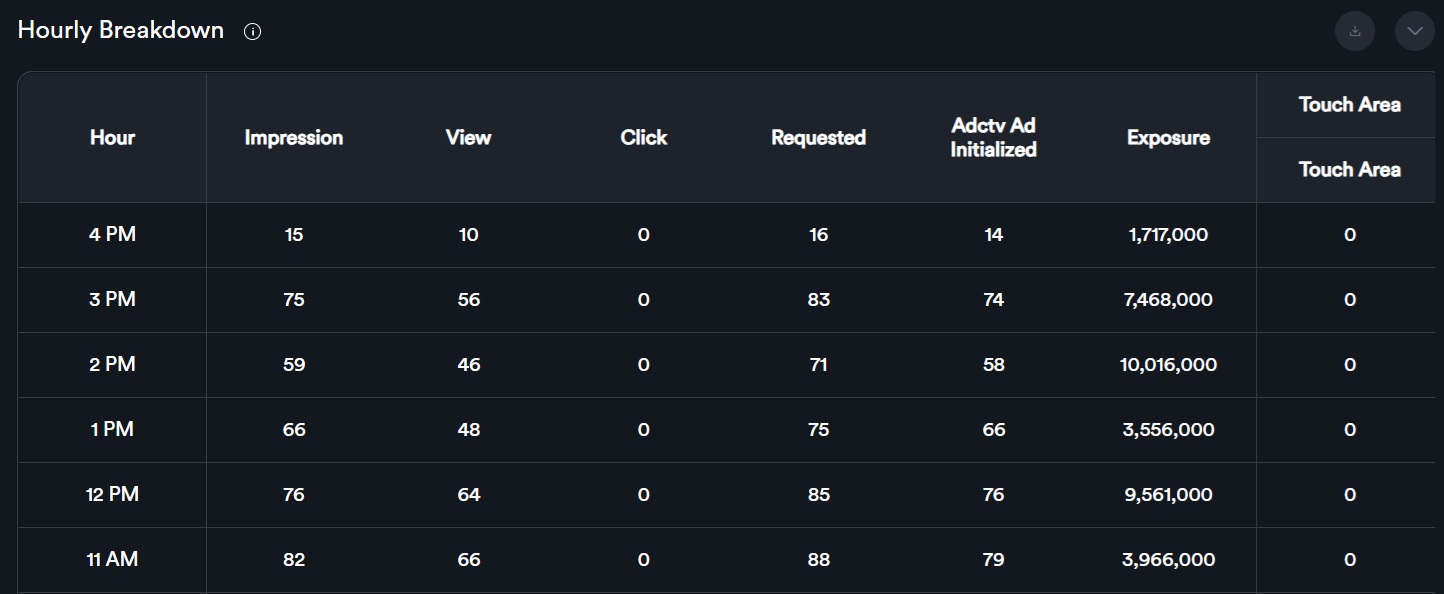Select the 4 PM row
The width and height of the screenshot is (1444, 594).
tap(112, 235)
